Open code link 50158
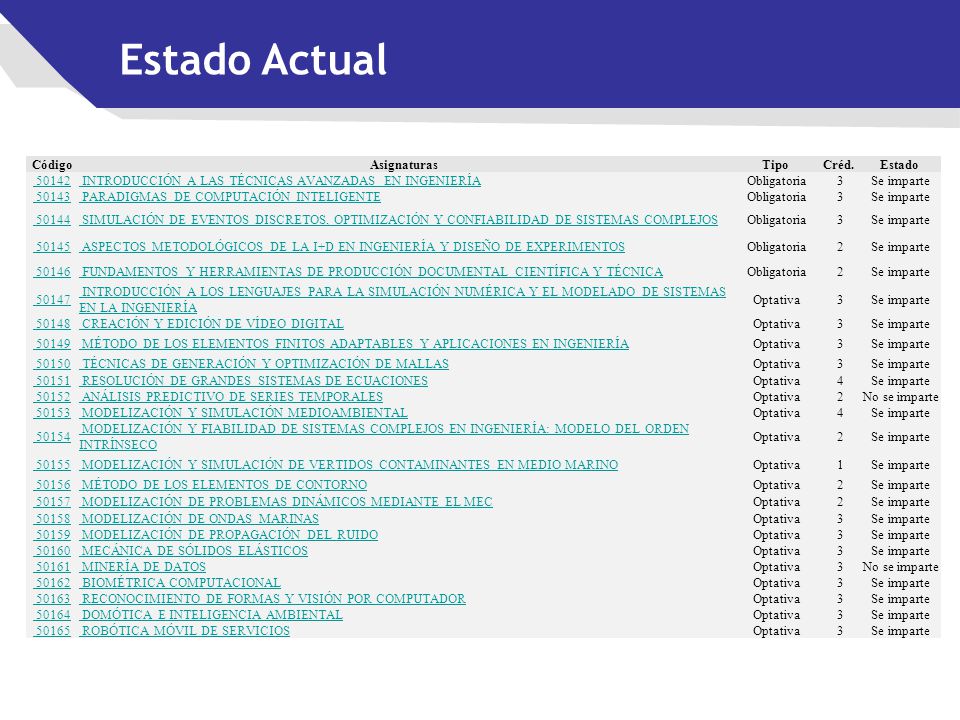Screen dimensions: 960x720 [x=52, y=519]
